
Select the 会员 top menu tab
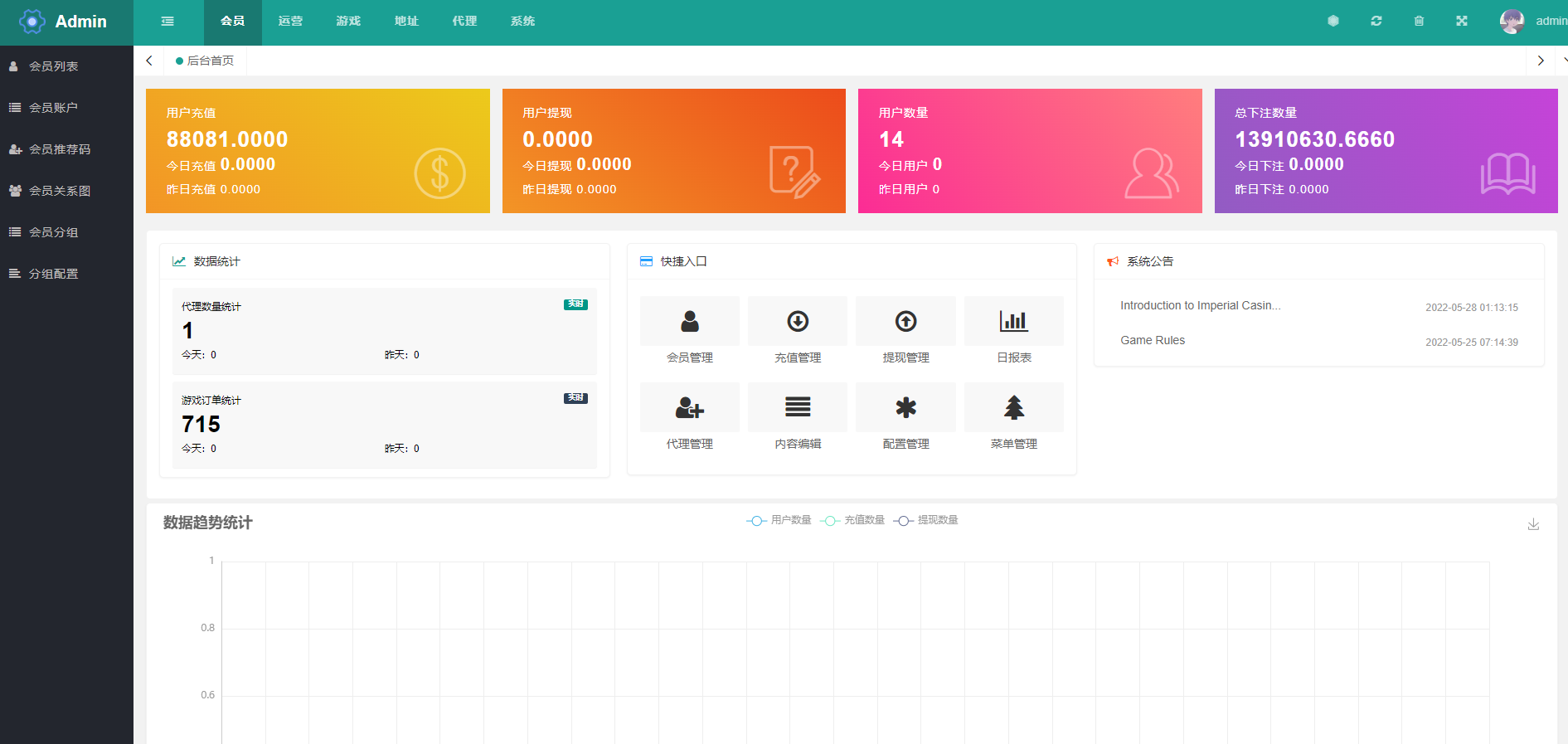point(233,22)
